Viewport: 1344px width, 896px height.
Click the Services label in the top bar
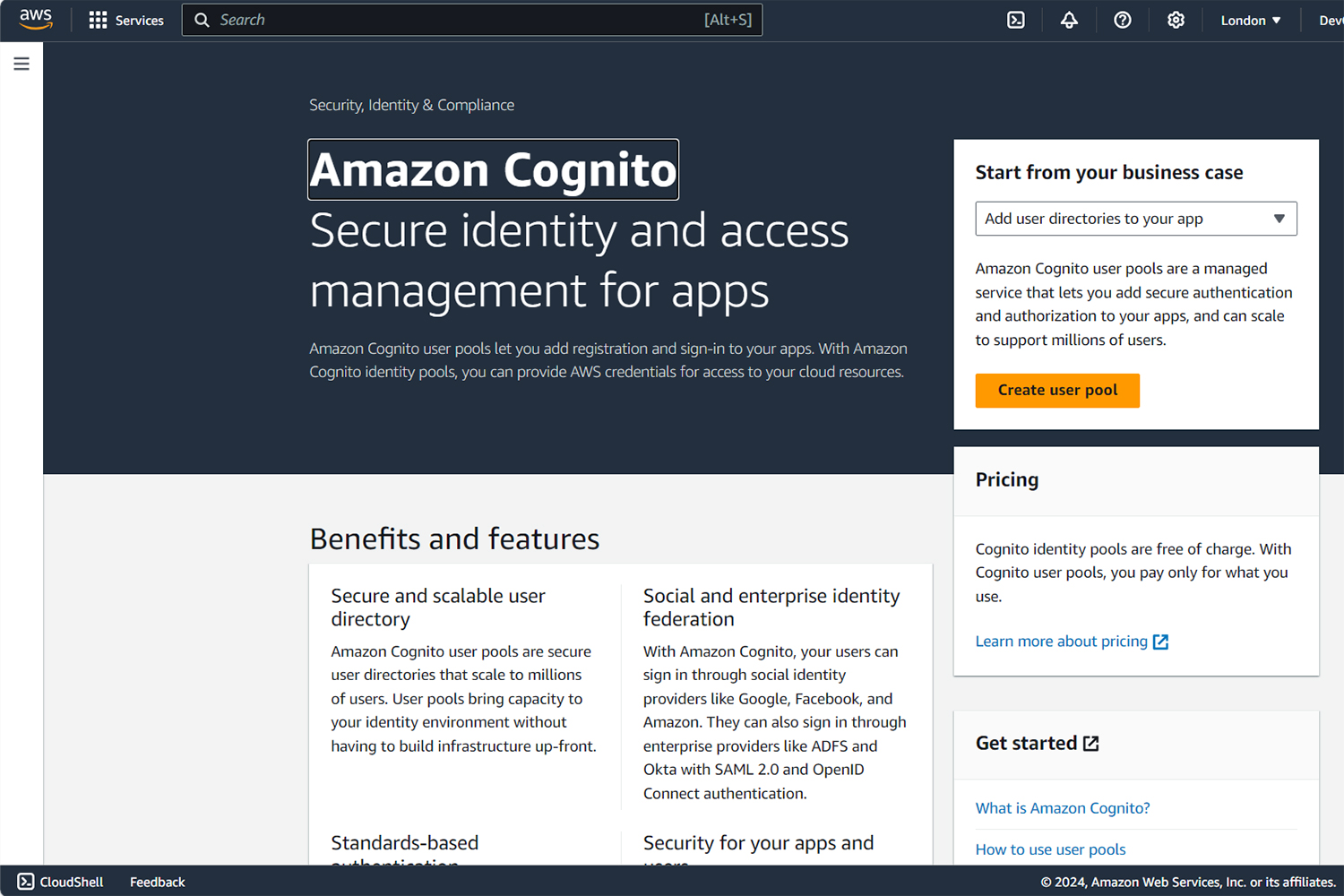tap(140, 20)
